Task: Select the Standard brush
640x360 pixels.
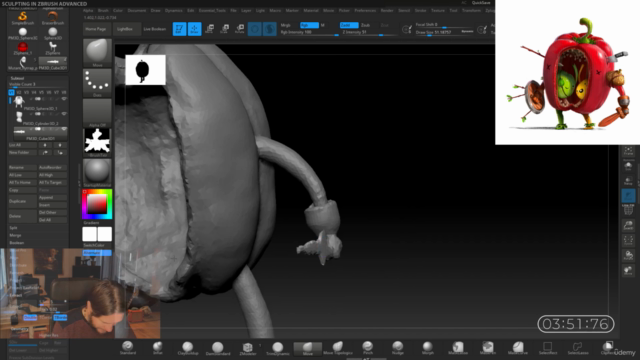Action: (128, 348)
